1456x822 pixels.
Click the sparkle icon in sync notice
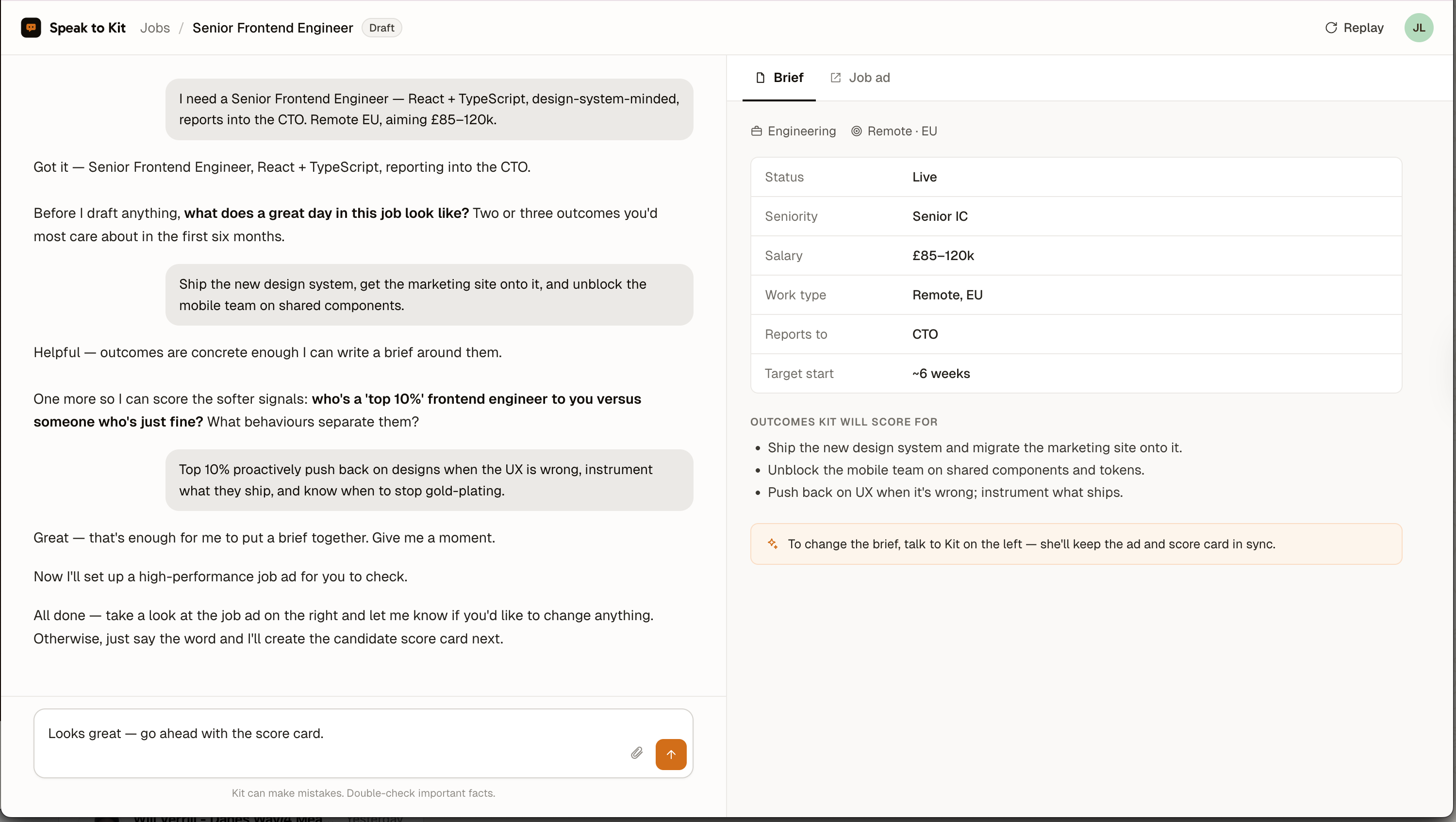(x=773, y=543)
